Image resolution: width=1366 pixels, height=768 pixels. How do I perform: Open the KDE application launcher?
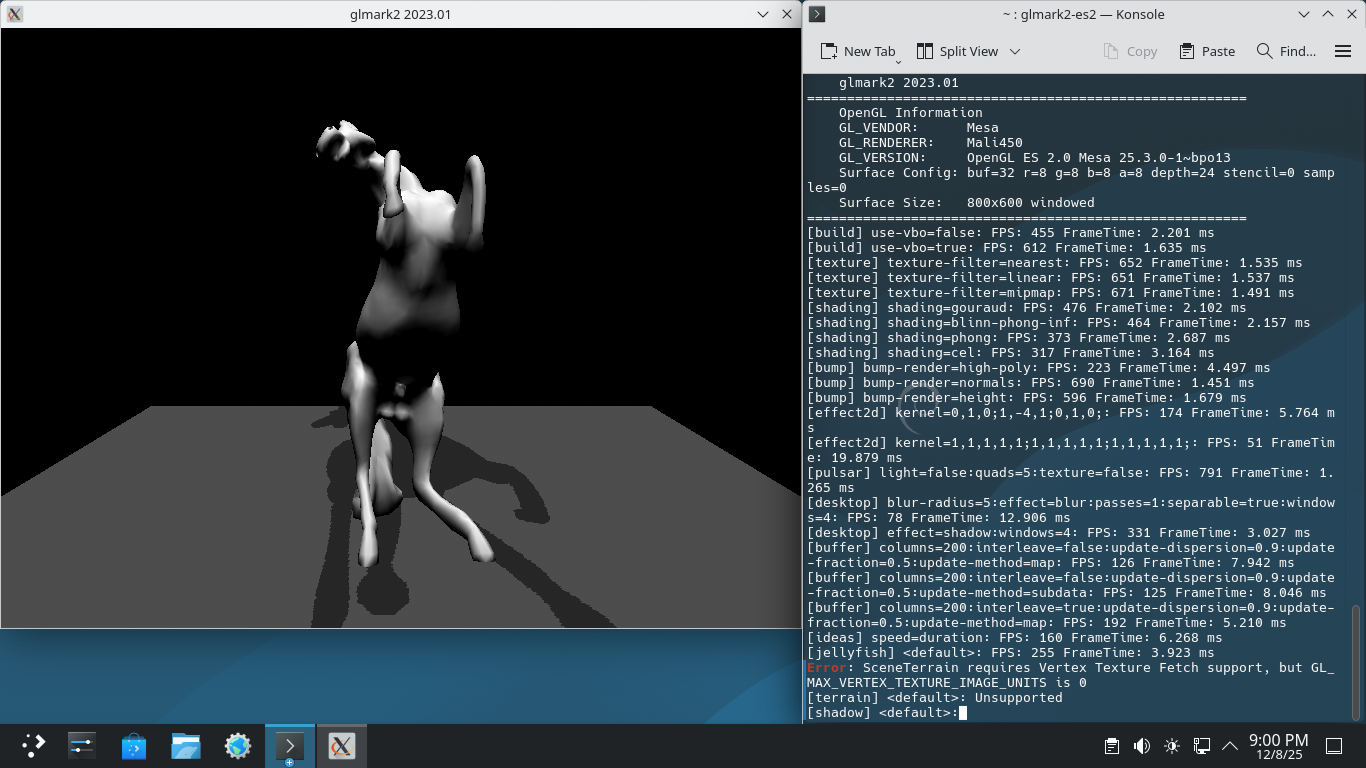[33, 746]
